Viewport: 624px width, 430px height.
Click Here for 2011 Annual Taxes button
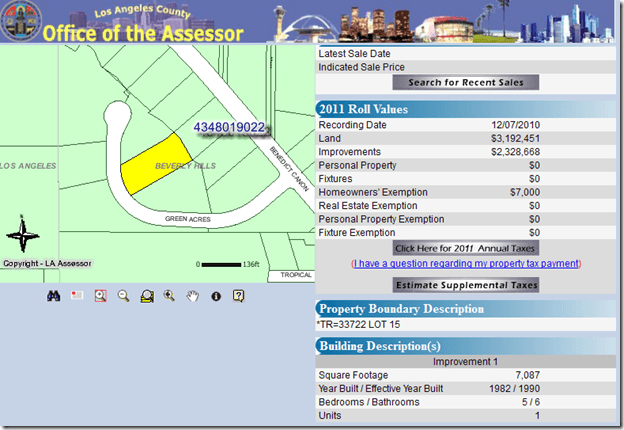click(x=466, y=247)
